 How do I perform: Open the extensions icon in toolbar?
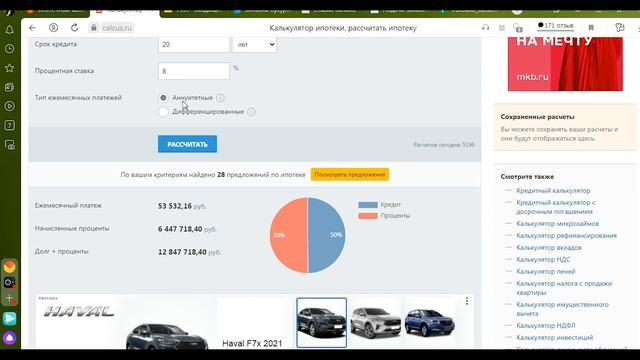point(620,28)
